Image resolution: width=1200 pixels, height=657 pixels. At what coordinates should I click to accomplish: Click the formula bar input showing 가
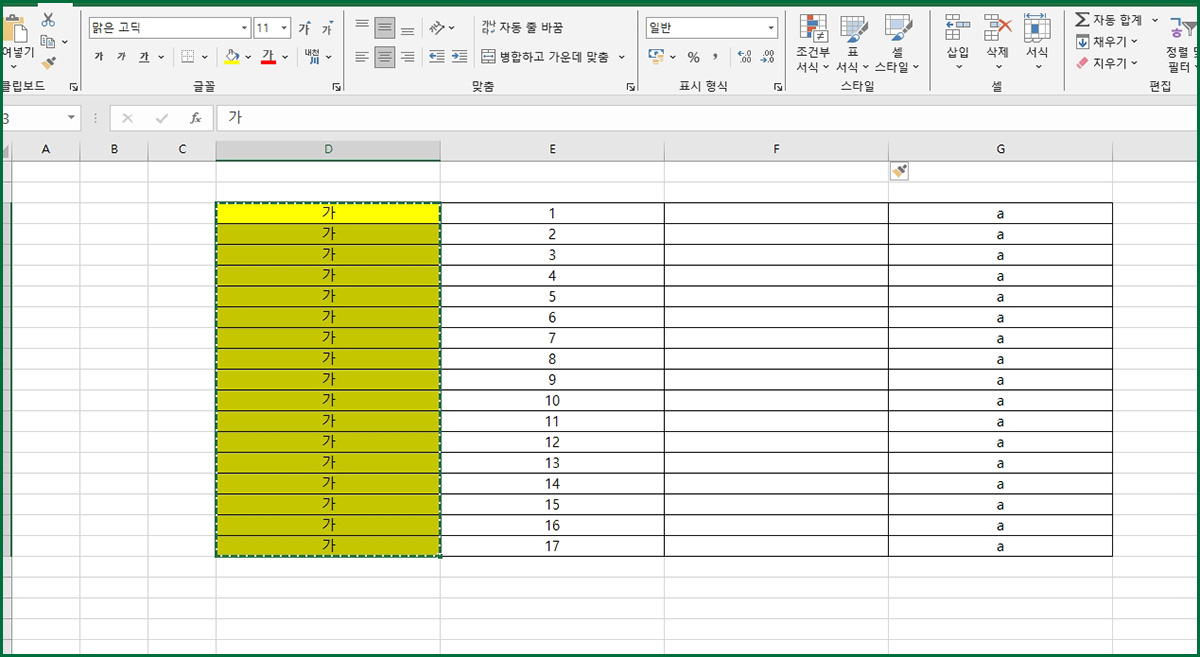pyautogui.click(x=706, y=118)
